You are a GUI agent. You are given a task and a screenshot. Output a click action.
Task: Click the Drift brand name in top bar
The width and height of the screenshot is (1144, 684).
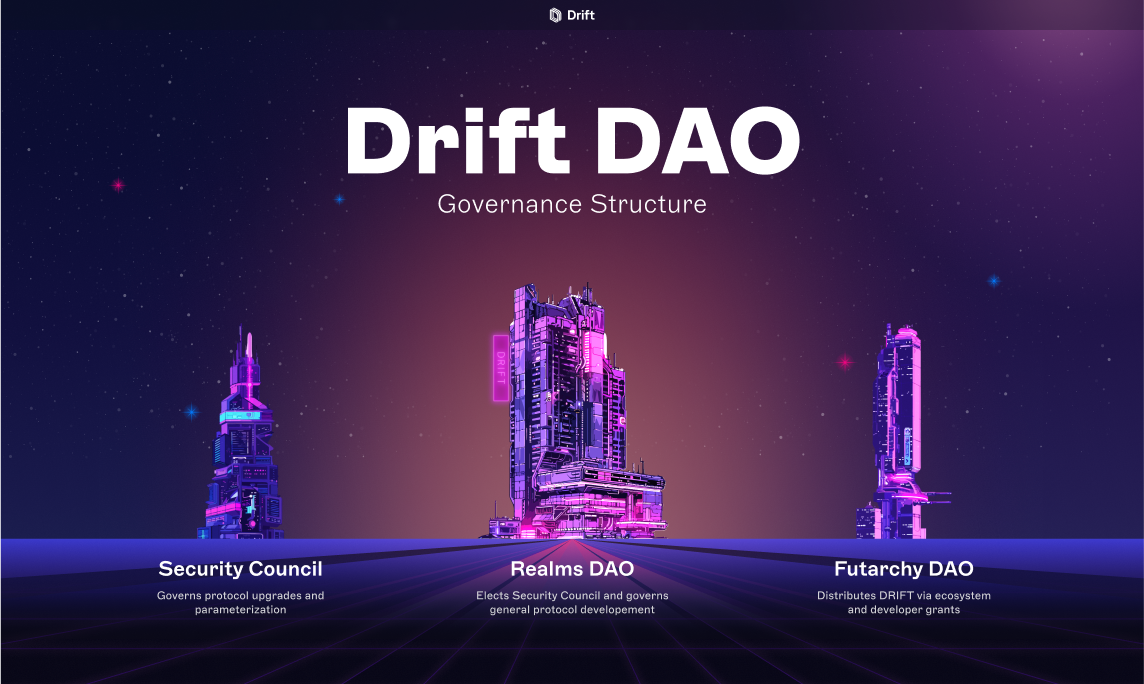click(581, 15)
